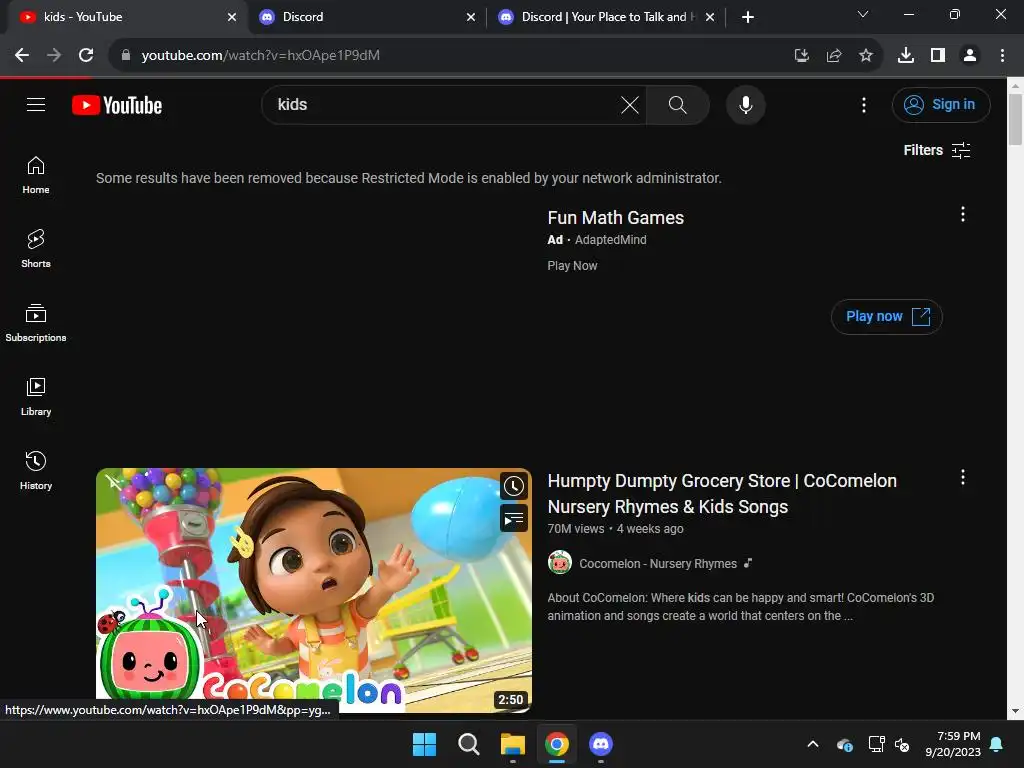Open Library in the sidebar
Image resolution: width=1024 pixels, height=768 pixels.
pyautogui.click(x=36, y=396)
